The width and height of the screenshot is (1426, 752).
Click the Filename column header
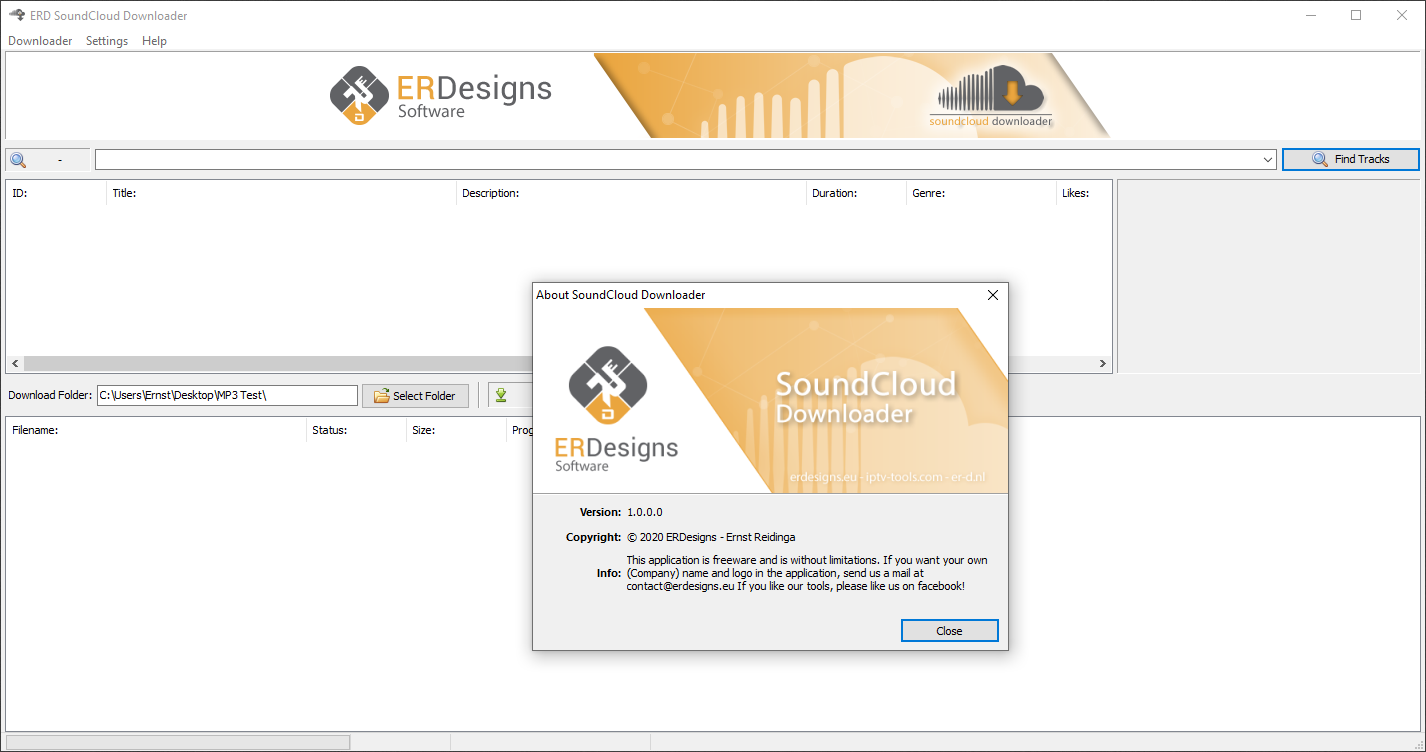pos(156,430)
